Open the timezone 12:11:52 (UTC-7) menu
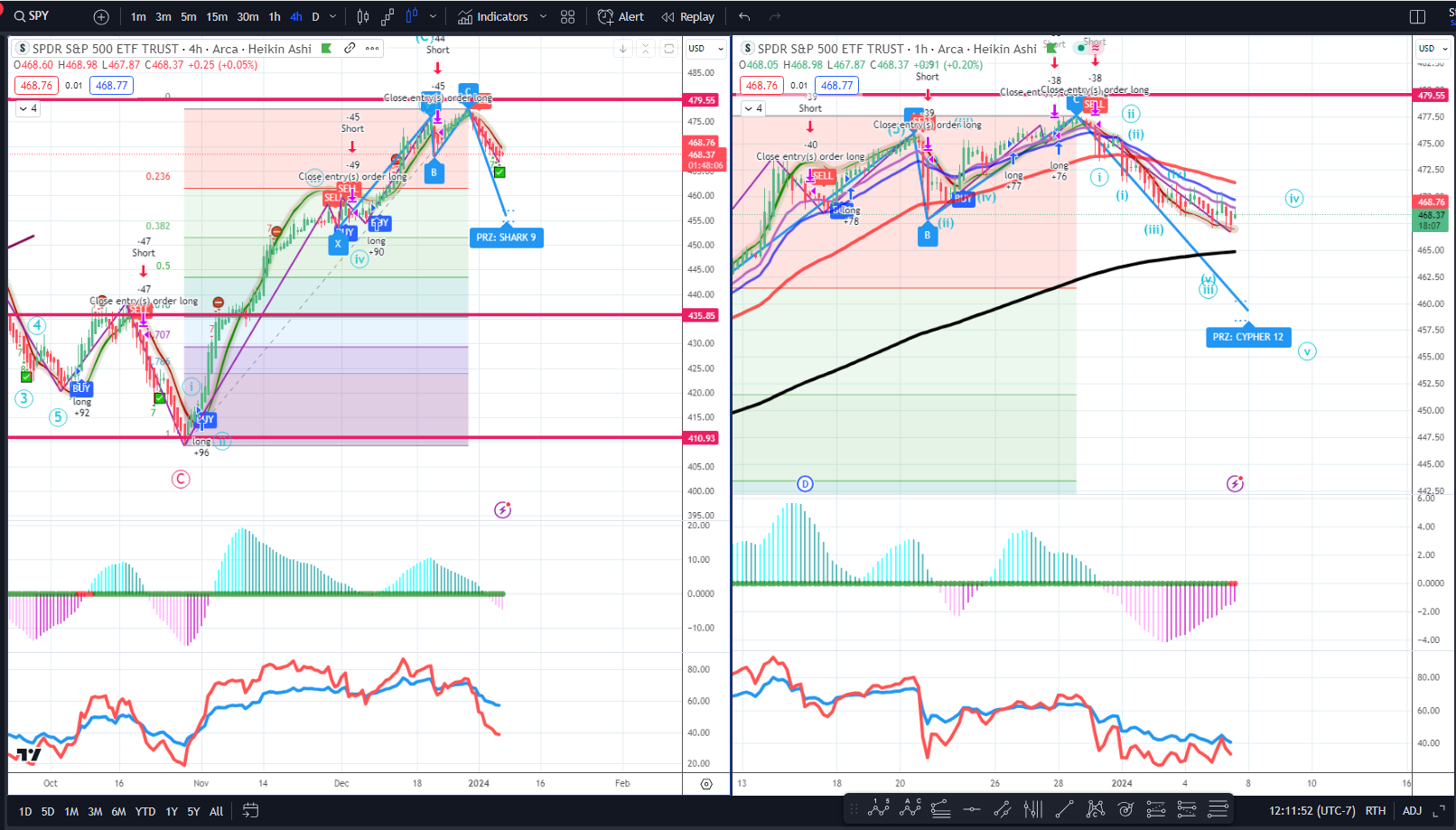 click(x=1311, y=811)
